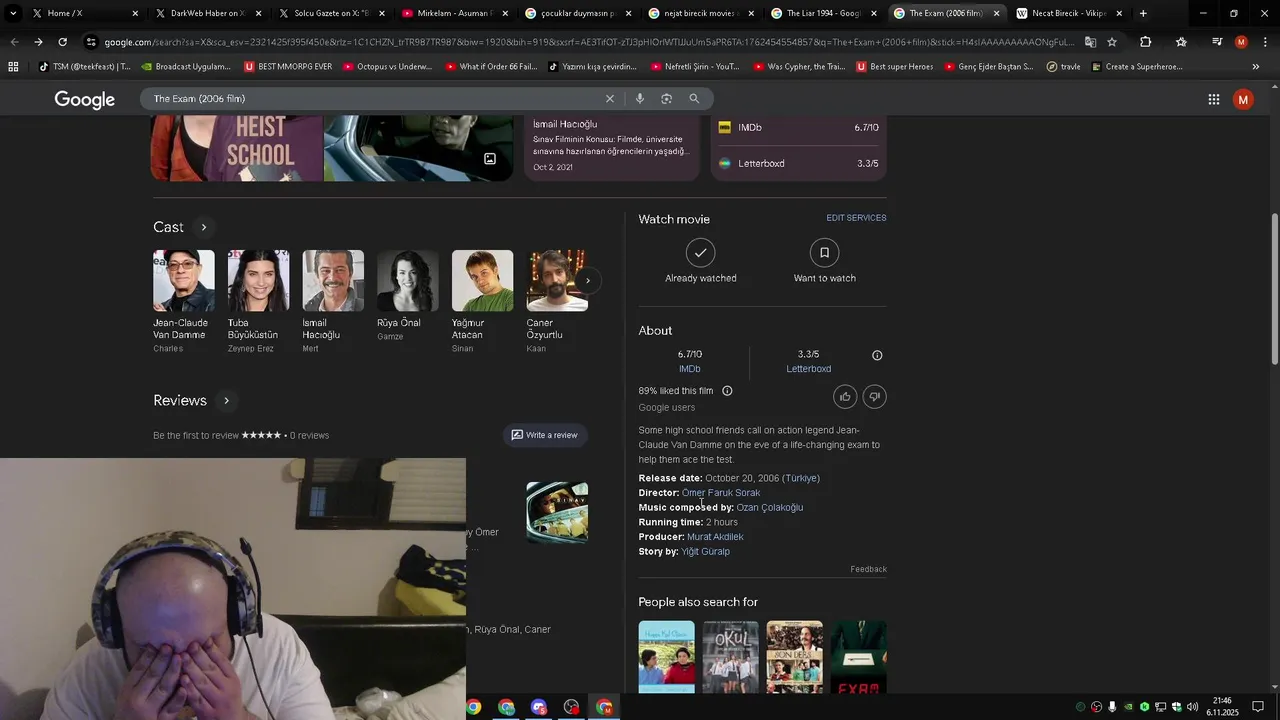
Task: Open Caner Özyurtlu cast photo
Action: pos(557,281)
